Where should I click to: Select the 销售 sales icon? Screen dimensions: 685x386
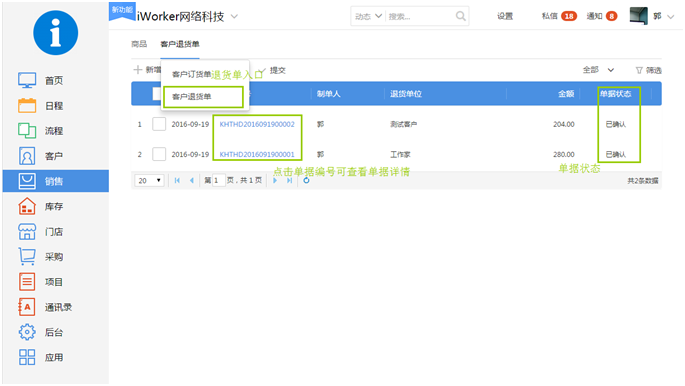point(27,181)
